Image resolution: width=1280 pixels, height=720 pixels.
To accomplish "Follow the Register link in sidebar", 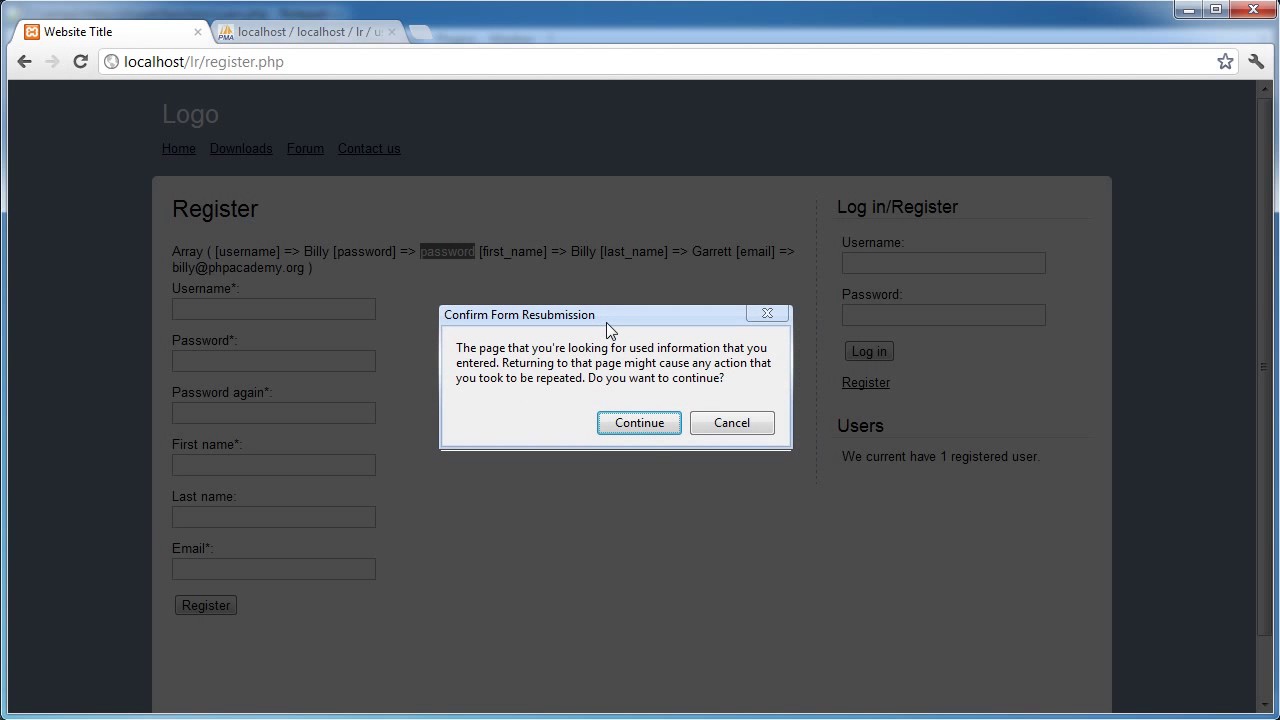I will coord(866,383).
